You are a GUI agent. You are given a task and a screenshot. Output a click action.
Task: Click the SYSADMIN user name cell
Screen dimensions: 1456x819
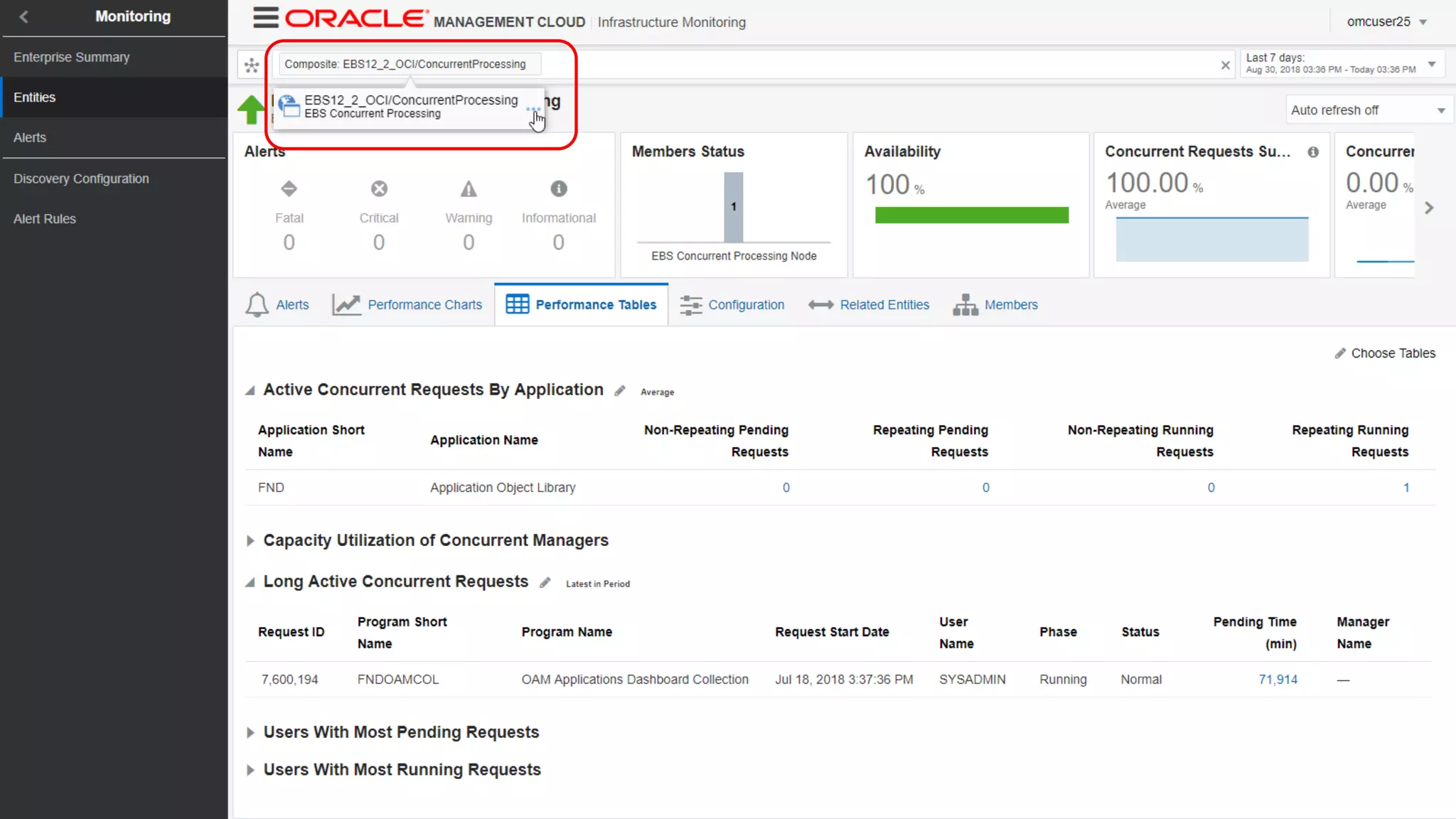point(972,680)
